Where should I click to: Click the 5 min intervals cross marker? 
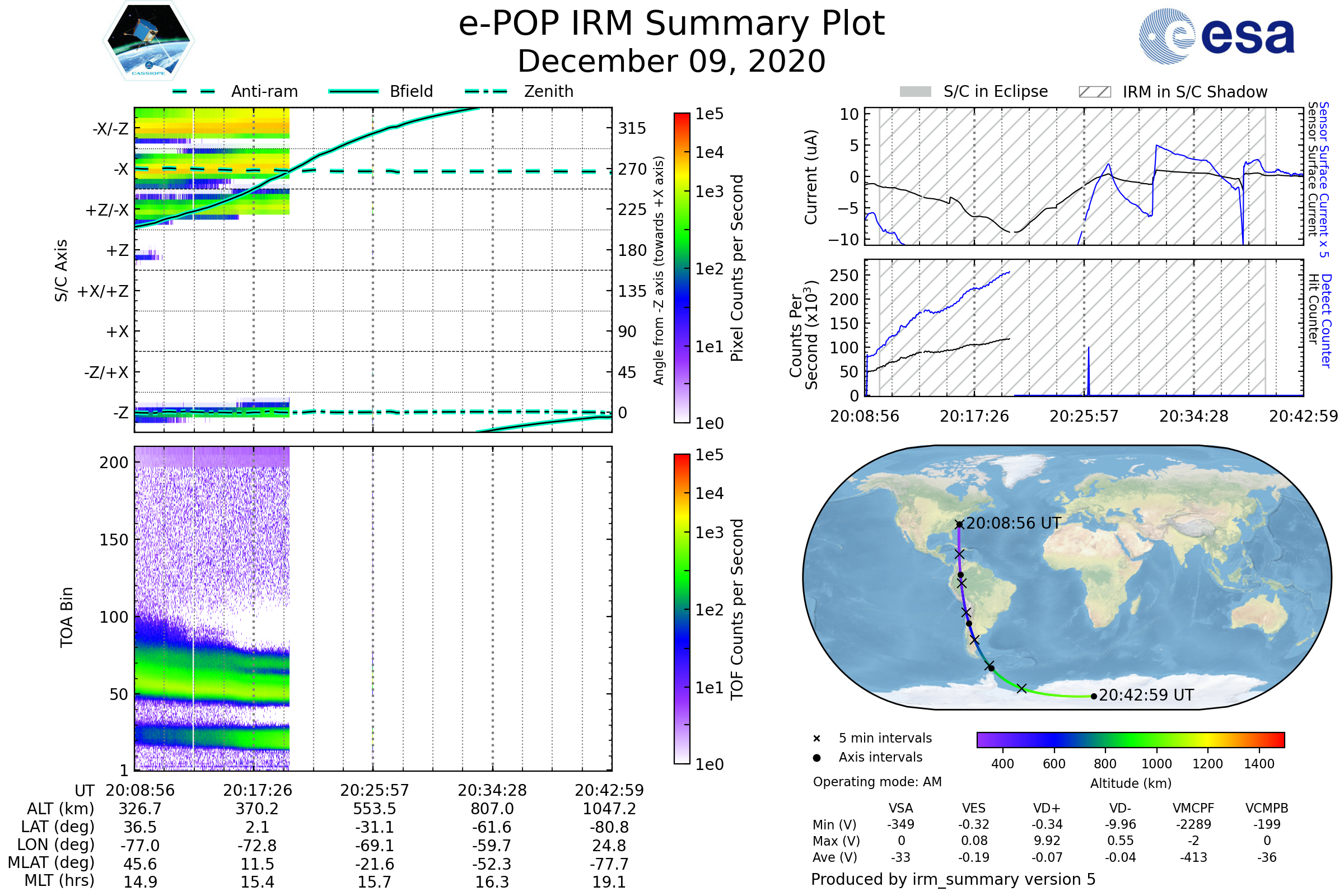[x=816, y=739]
